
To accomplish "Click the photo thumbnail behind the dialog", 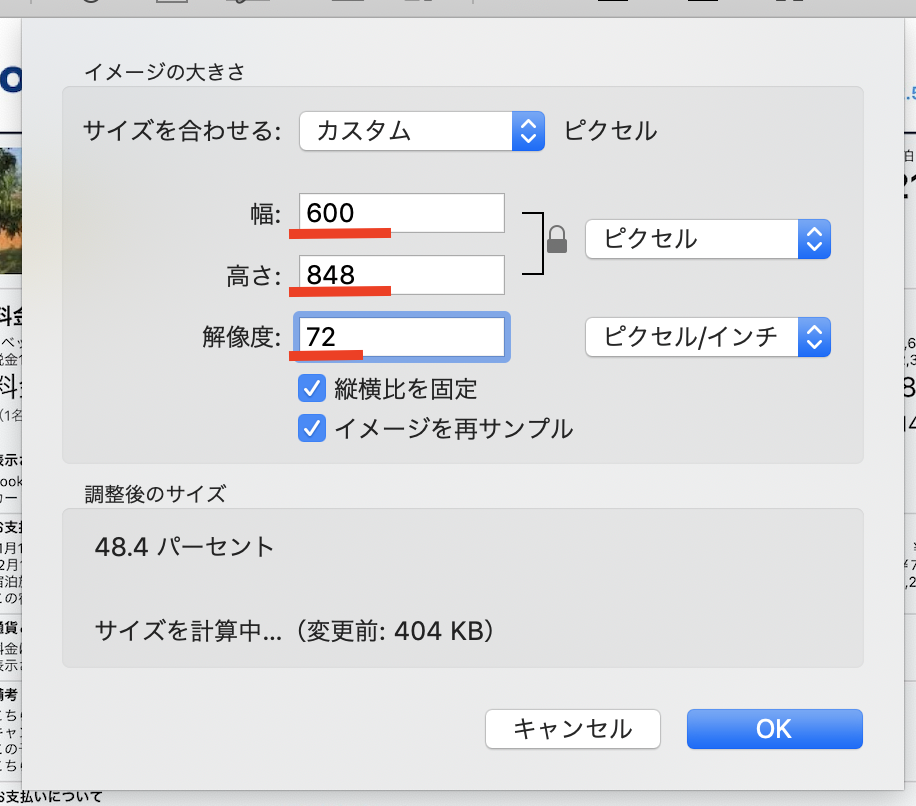I will click(10, 211).
